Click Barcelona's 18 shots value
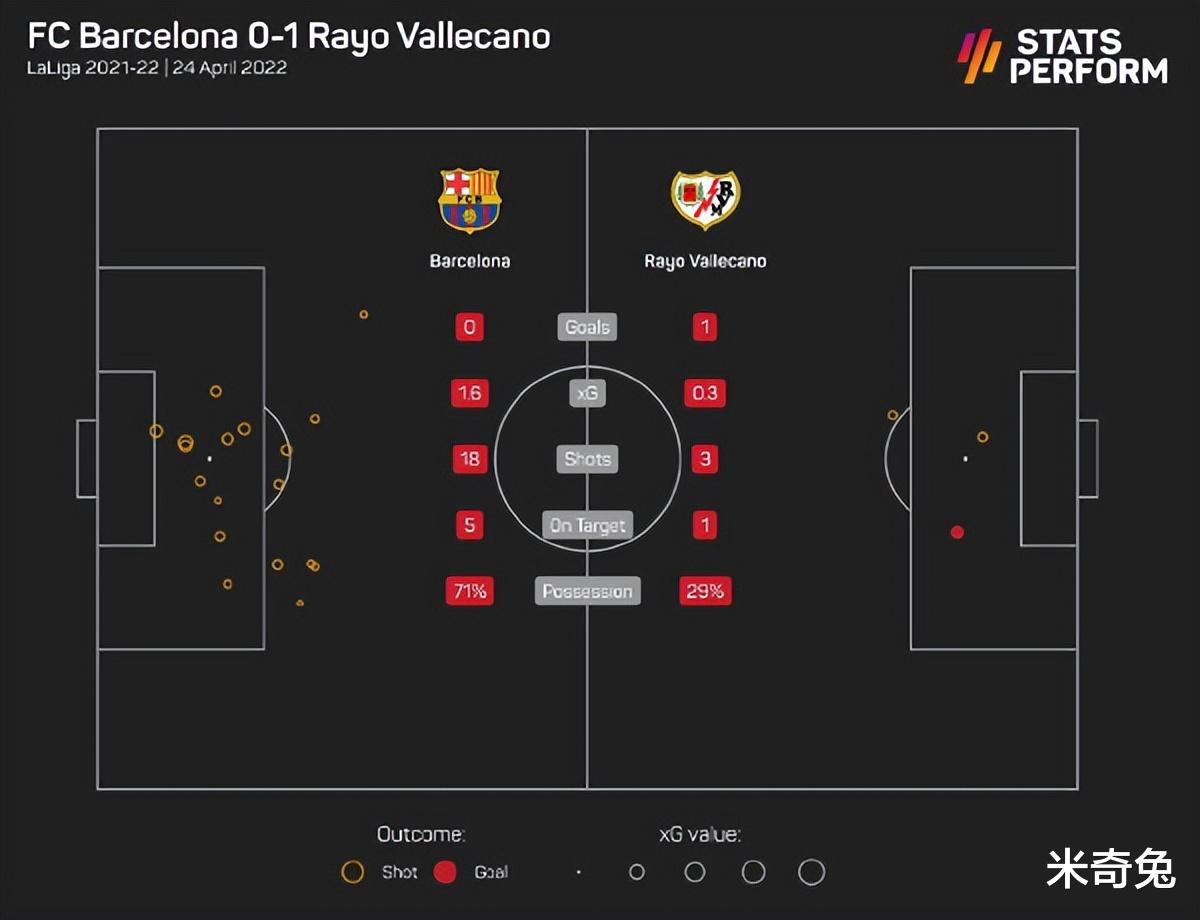The height and width of the screenshot is (920, 1200). pos(470,459)
